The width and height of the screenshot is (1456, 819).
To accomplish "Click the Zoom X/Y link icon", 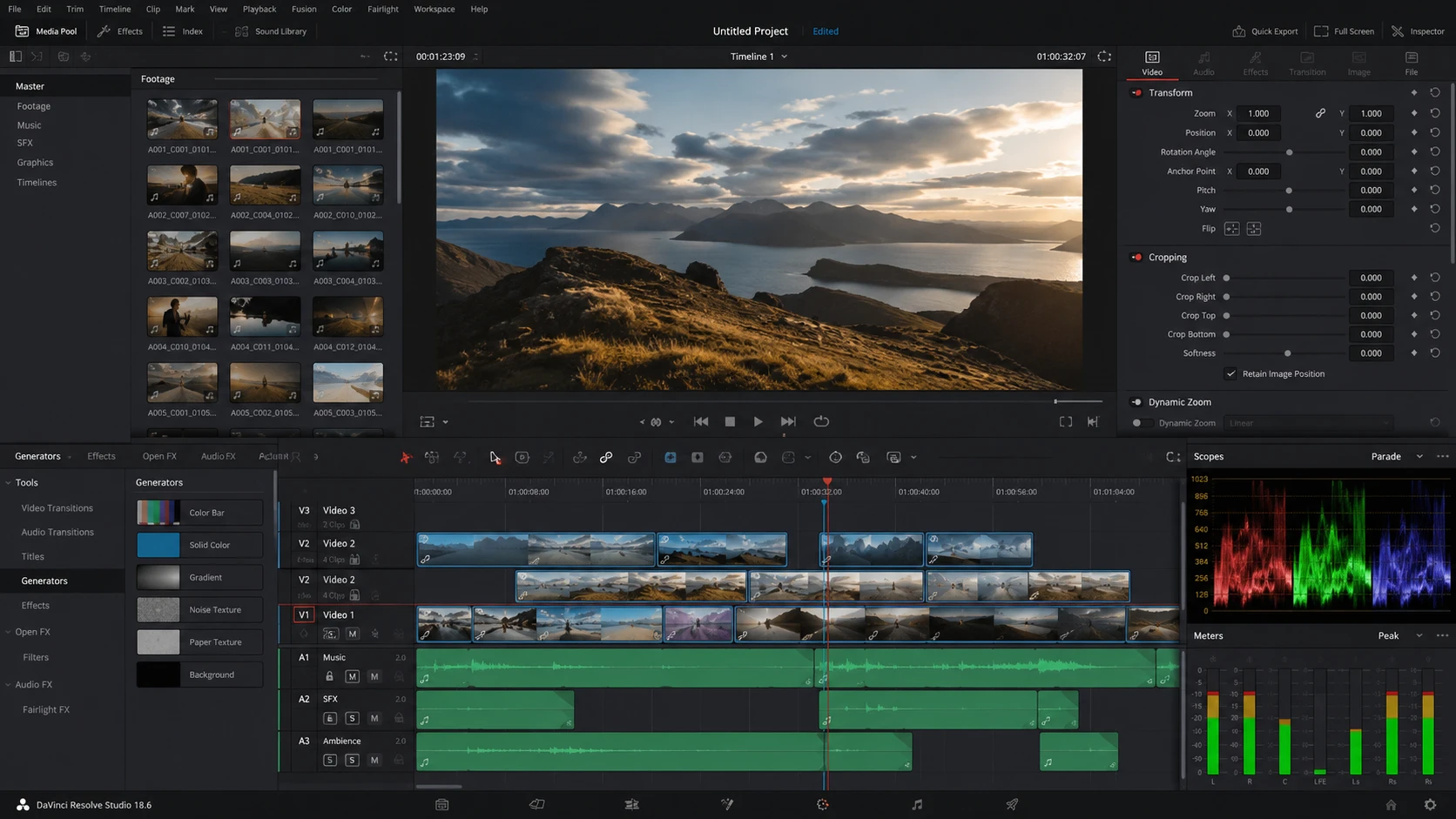I will pyautogui.click(x=1320, y=113).
